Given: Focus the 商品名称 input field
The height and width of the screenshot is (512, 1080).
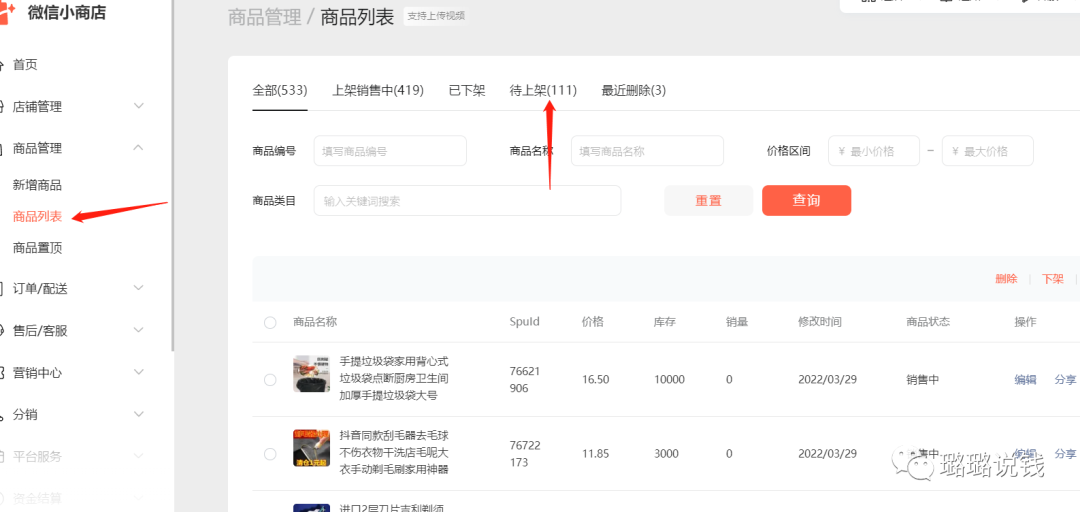Looking at the screenshot, I should click(647, 151).
